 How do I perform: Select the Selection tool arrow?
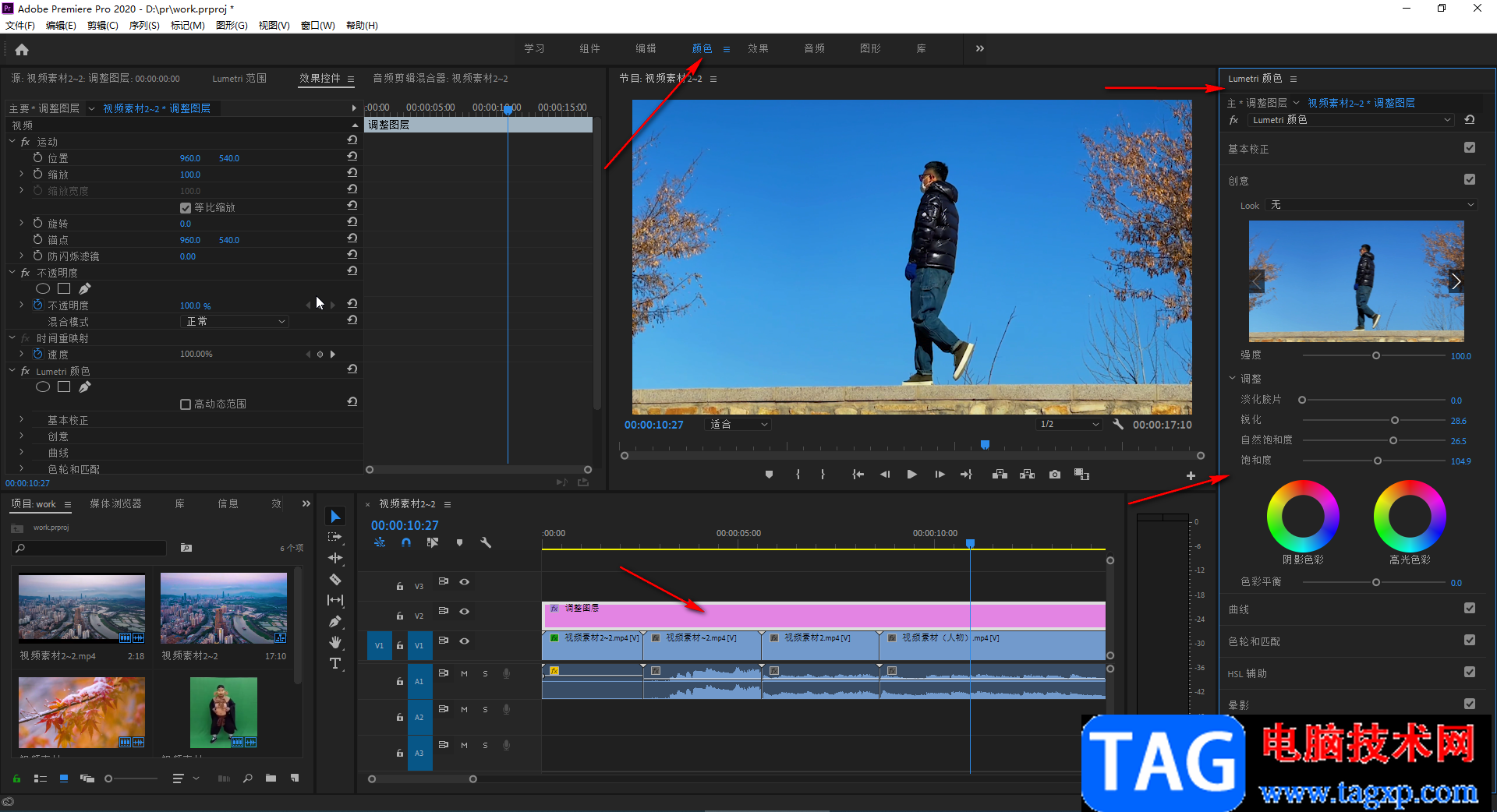point(335,517)
